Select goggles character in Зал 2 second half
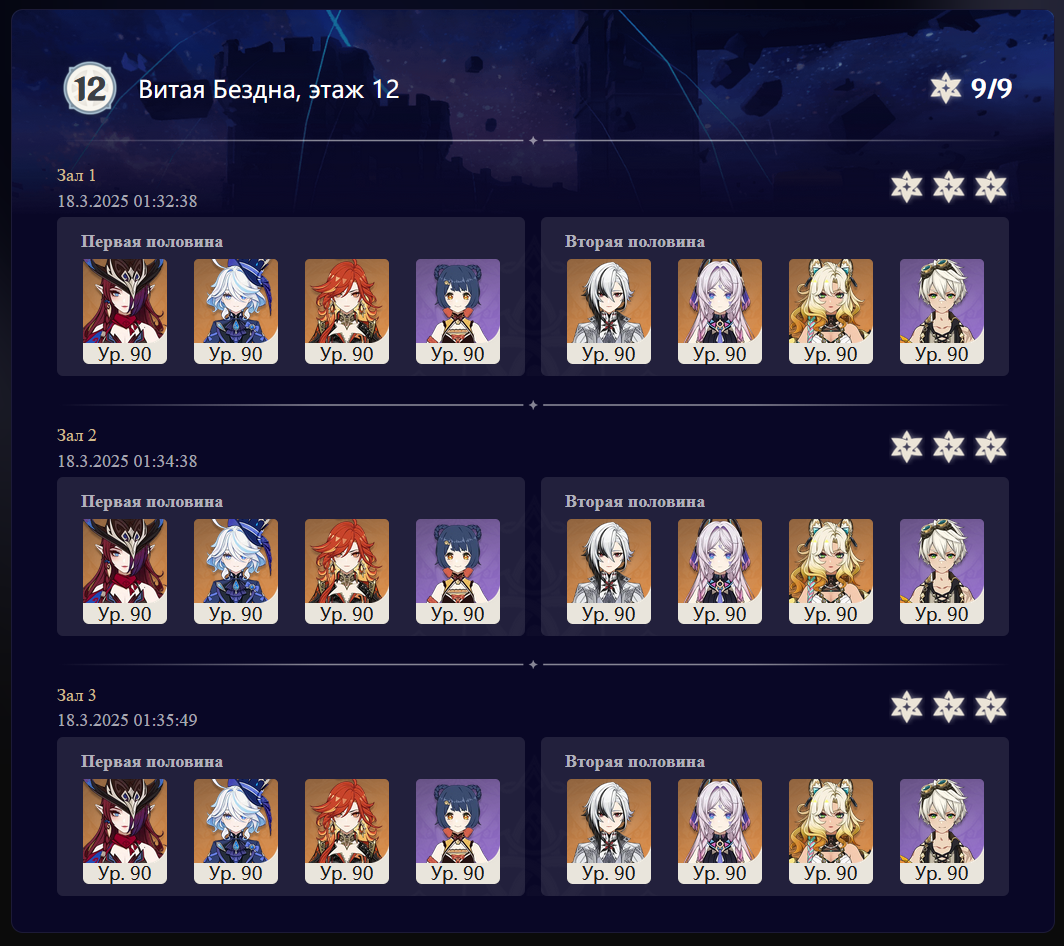The width and height of the screenshot is (1064, 946). coord(942,571)
